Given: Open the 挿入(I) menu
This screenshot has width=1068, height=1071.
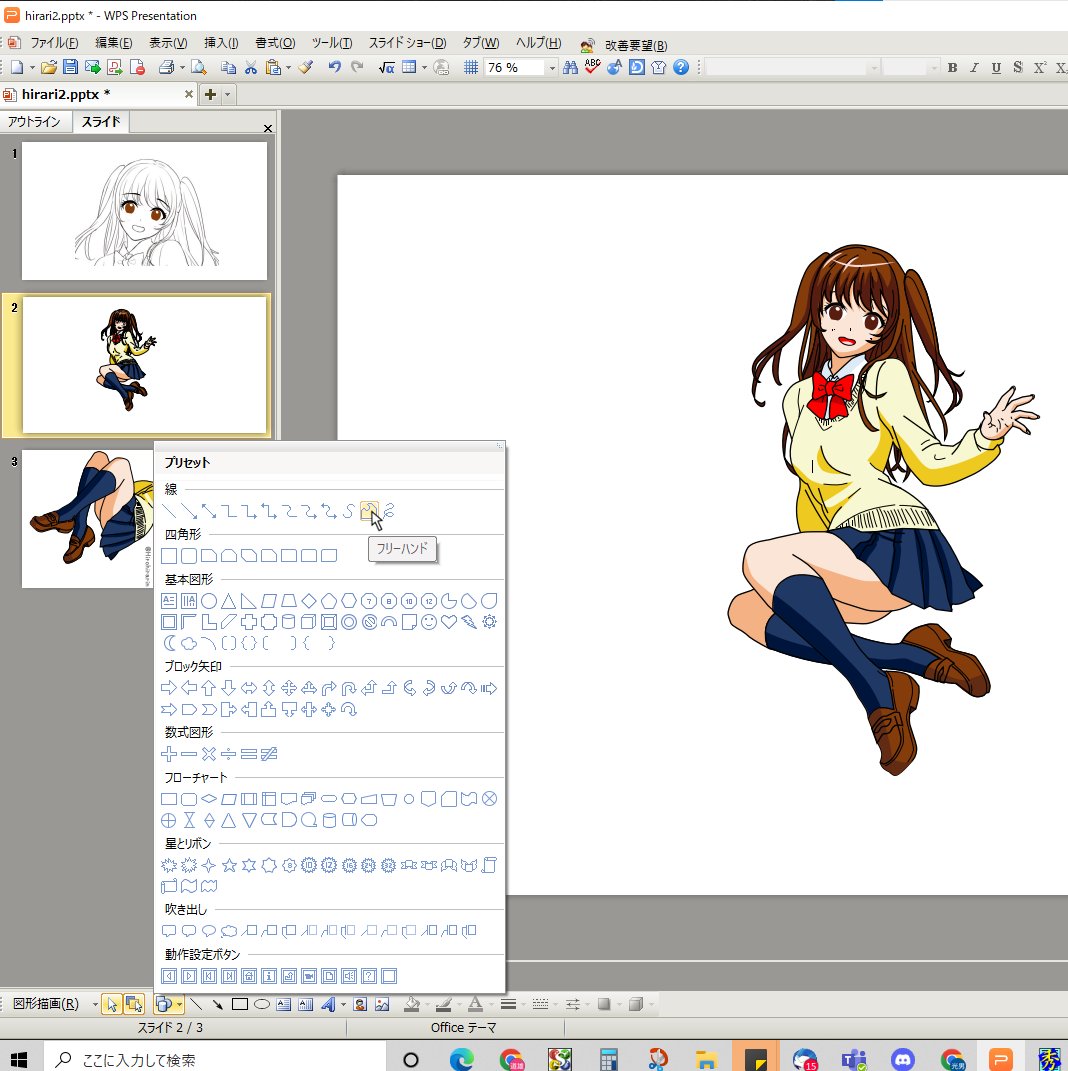Looking at the screenshot, I should [221, 42].
